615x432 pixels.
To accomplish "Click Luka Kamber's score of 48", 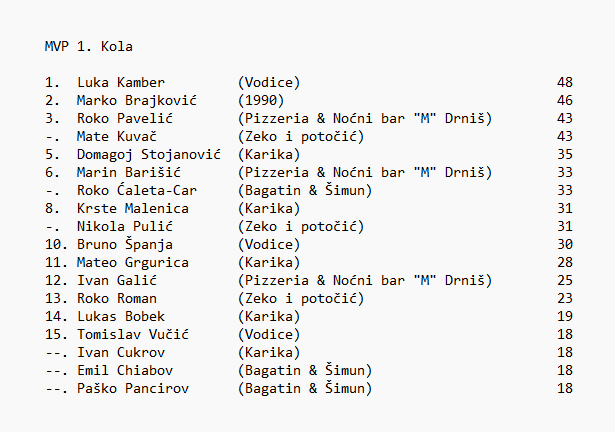I will [x=564, y=82].
